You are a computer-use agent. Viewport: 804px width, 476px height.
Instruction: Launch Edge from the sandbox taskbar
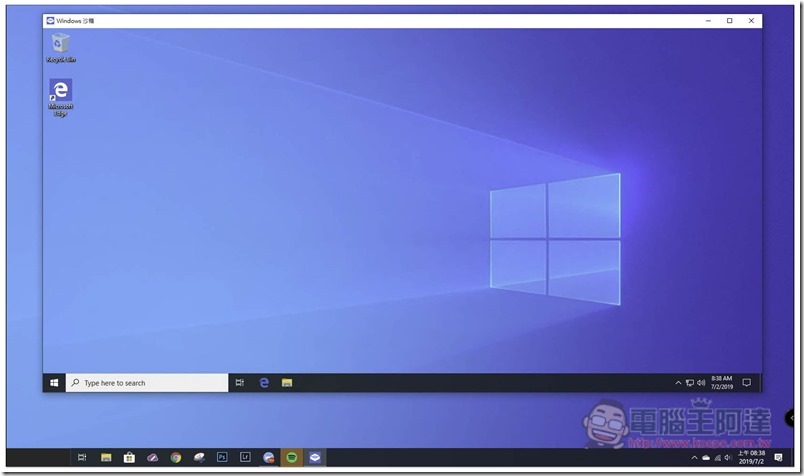coord(264,383)
